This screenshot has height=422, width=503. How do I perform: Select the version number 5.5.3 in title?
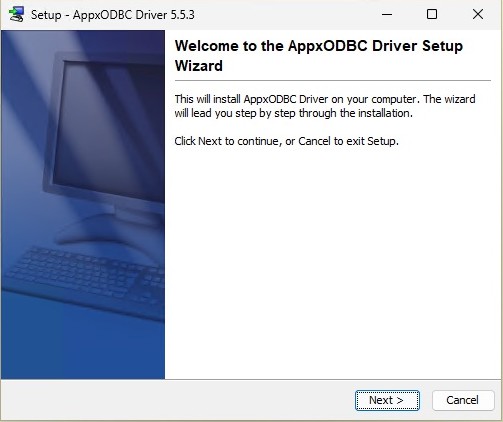[182, 15]
